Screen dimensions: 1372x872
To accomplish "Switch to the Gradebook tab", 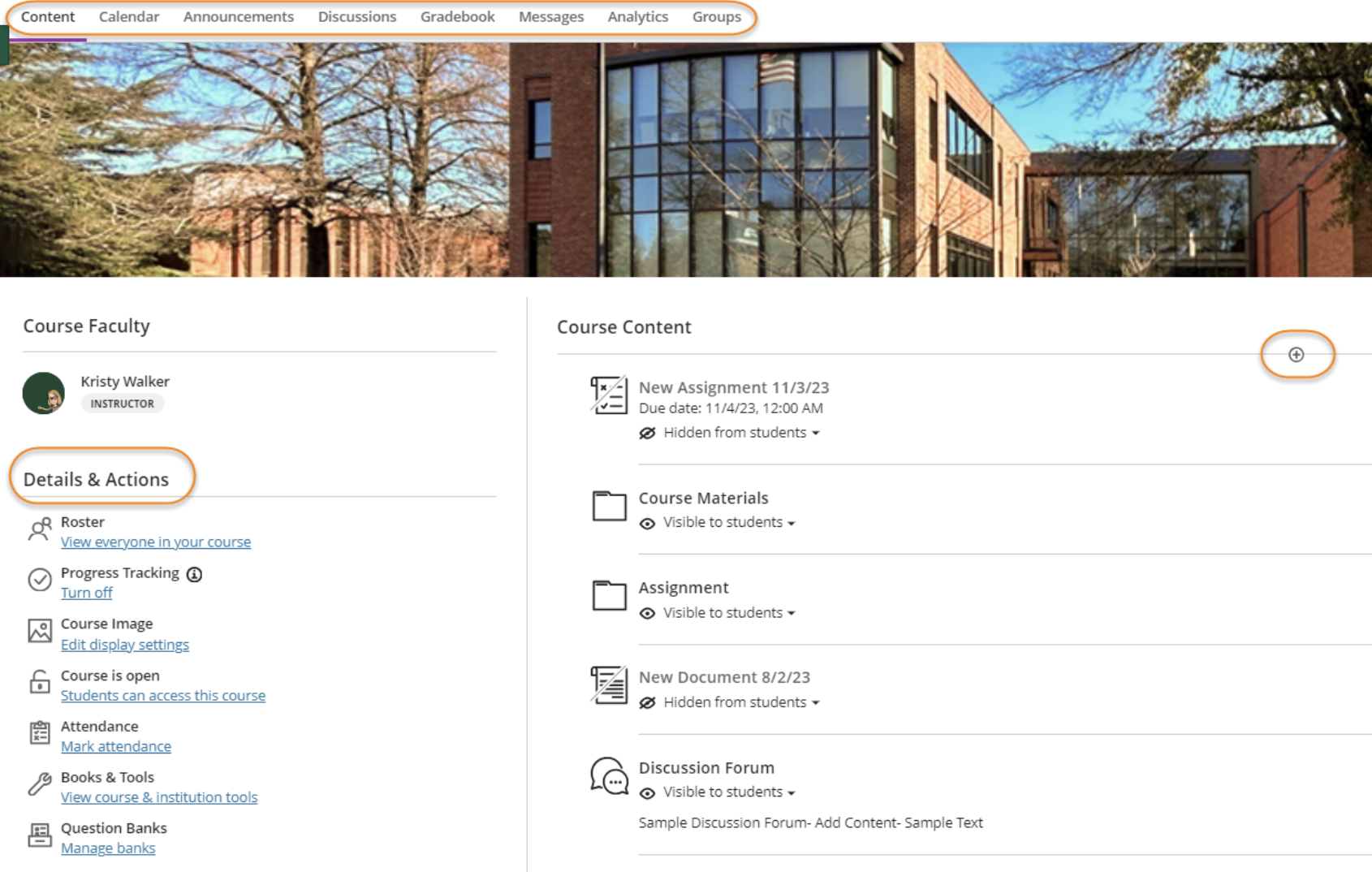I will coord(457,17).
